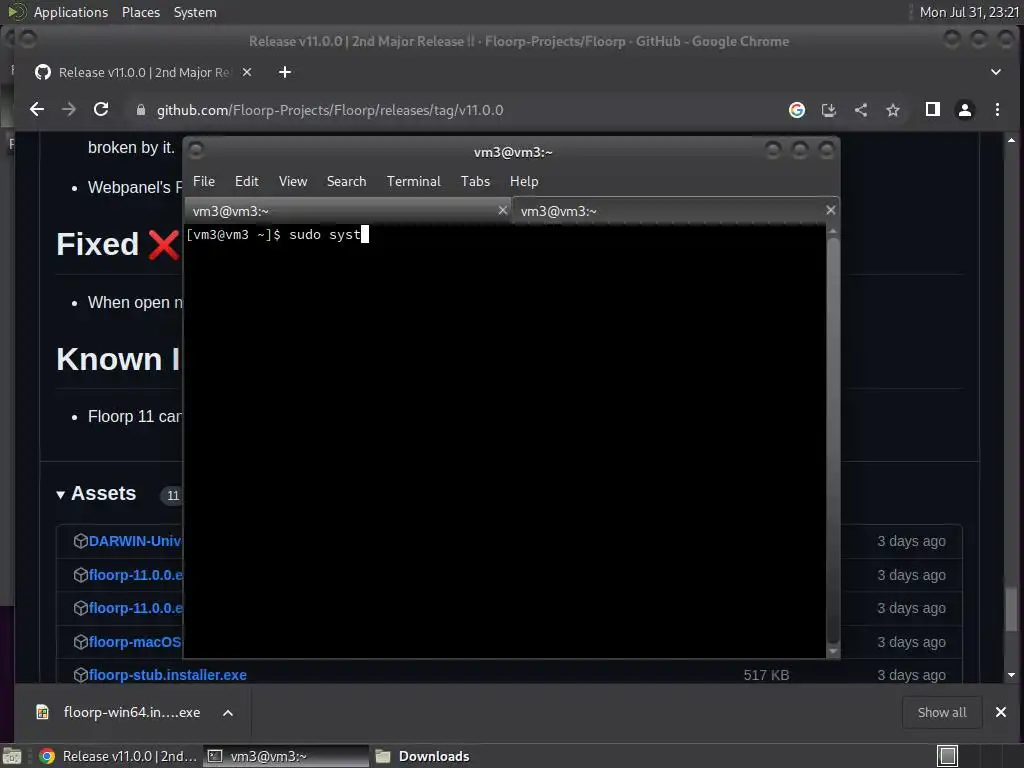The width and height of the screenshot is (1024, 768).
Task: Click the terminal's vertical scrollbar
Action: (833, 439)
